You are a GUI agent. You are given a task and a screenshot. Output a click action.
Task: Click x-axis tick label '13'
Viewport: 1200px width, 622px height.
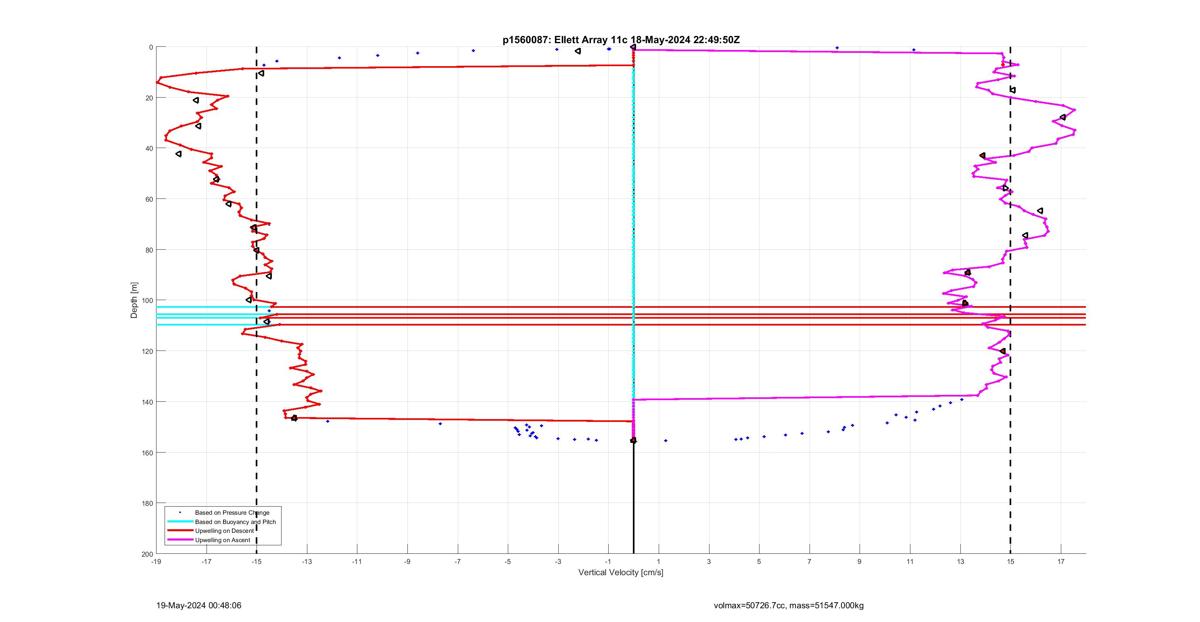(960, 562)
